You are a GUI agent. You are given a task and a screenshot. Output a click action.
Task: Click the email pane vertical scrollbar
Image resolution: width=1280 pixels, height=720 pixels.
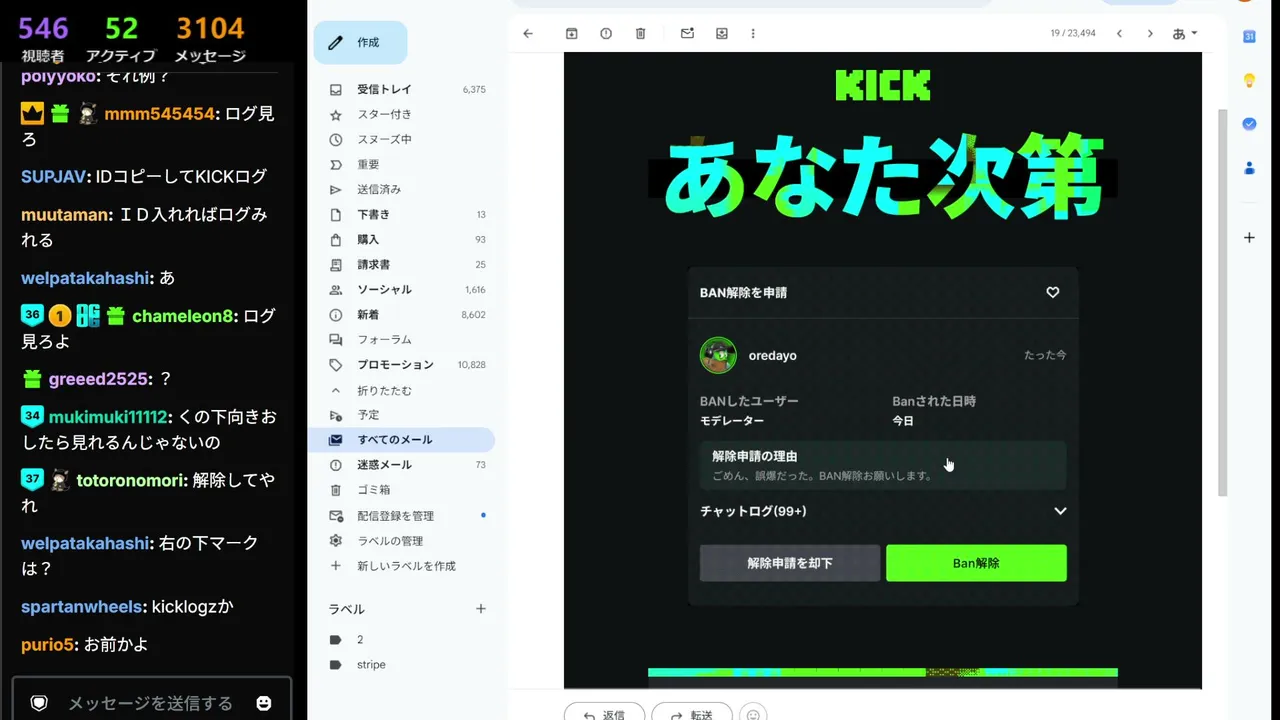pos(1222,302)
